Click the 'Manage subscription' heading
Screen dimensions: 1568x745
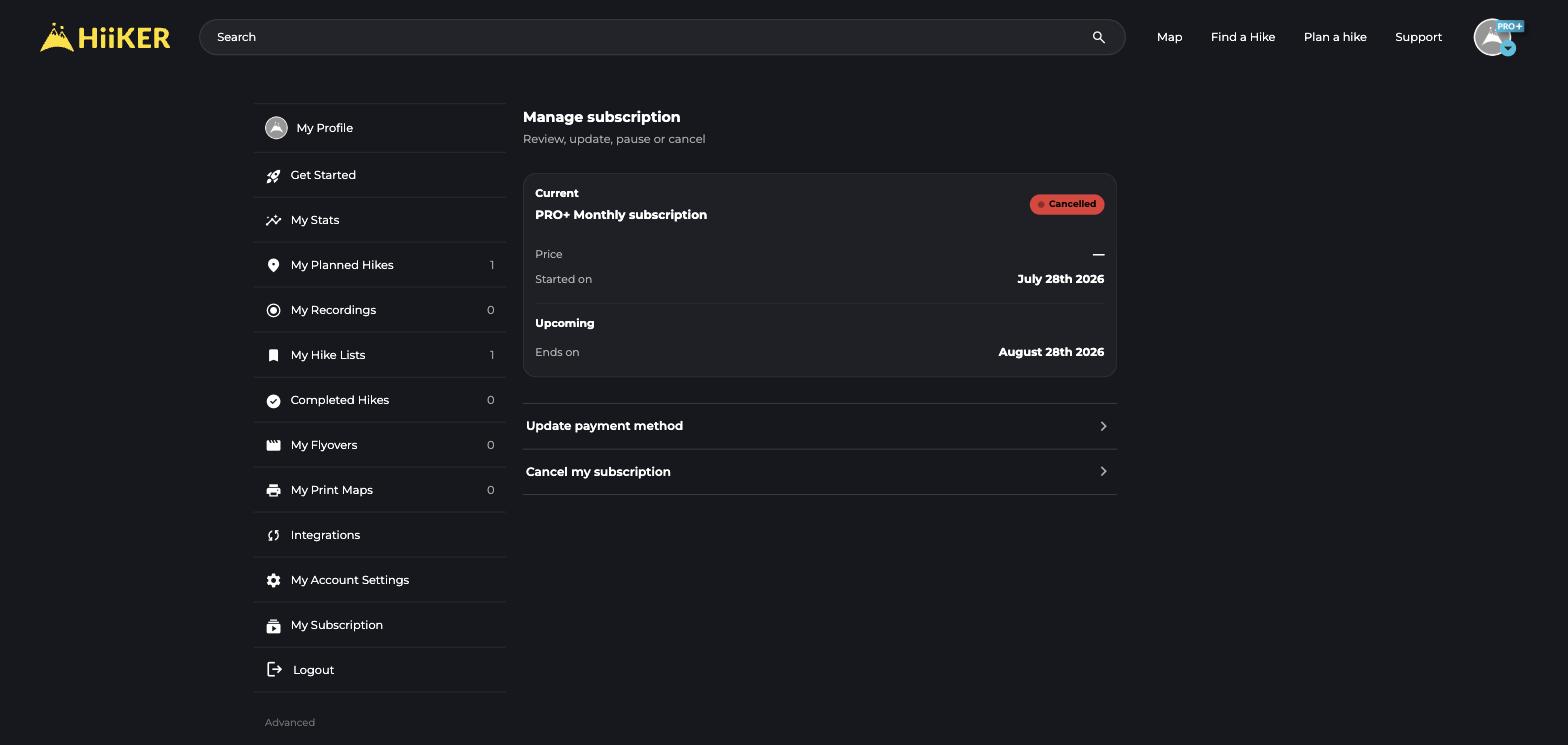click(x=601, y=117)
